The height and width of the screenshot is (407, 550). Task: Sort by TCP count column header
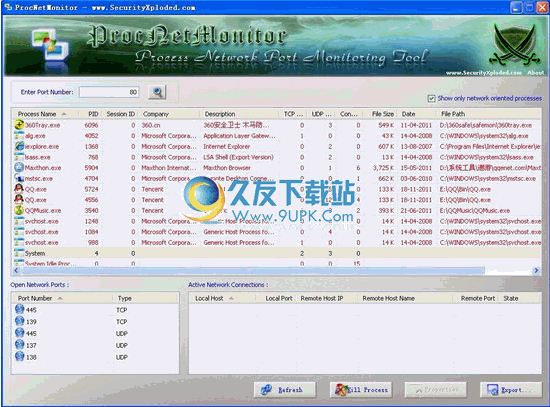click(x=293, y=114)
